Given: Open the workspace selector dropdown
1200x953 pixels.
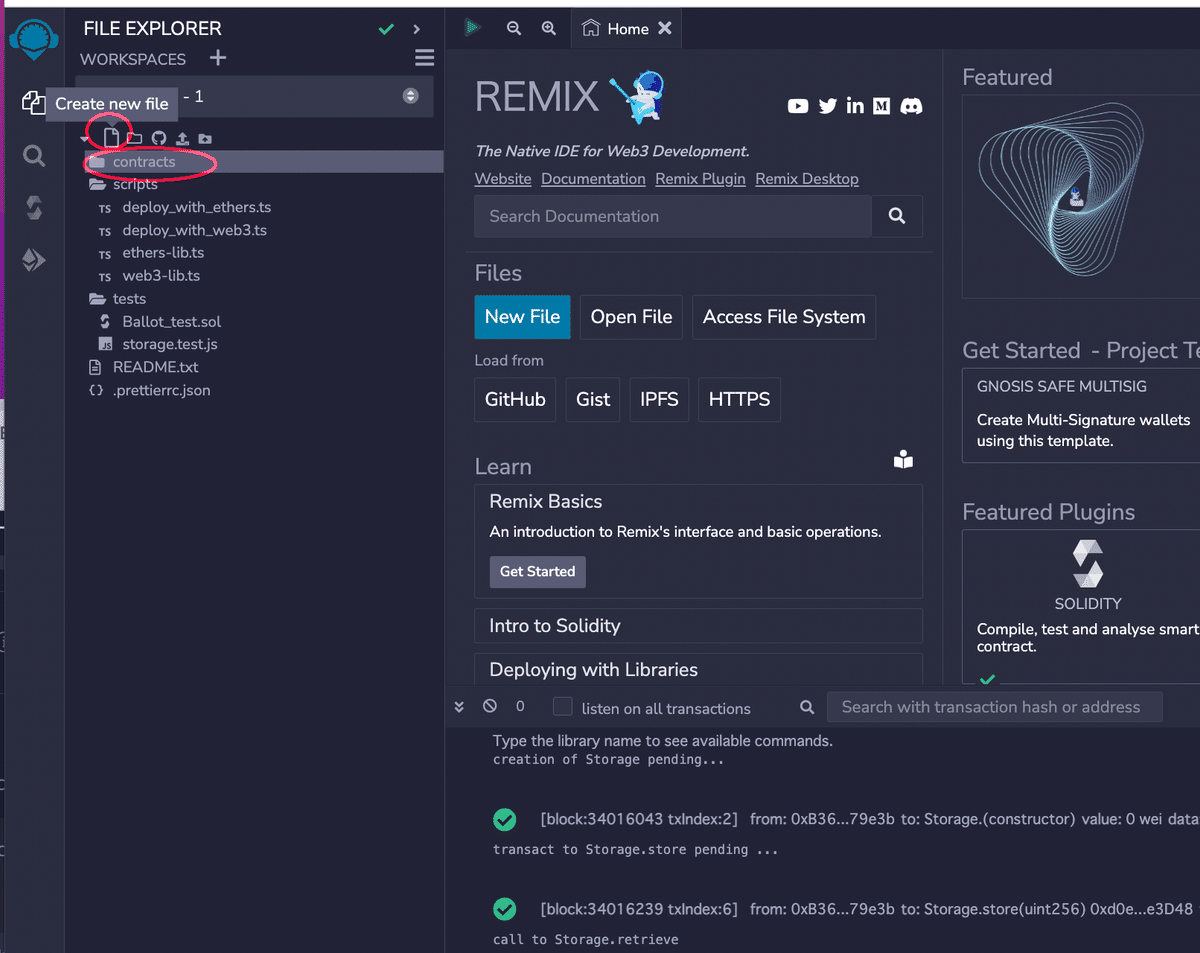Looking at the screenshot, I should [x=255, y=96].
